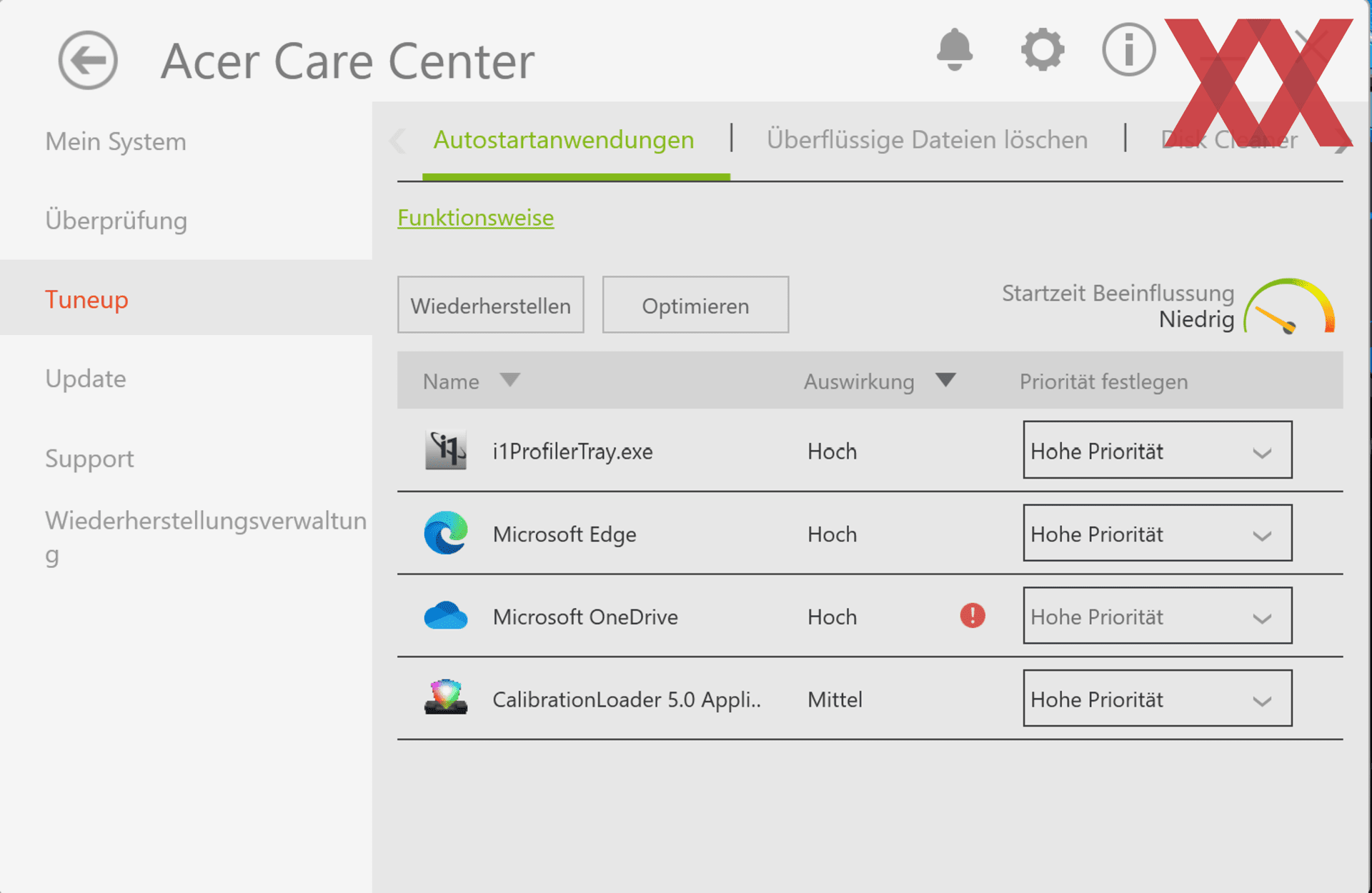Viewport: 1372px width, 893px height.
Task: Click the Microsoft OneDrive cloud icon
Action: [x=446, y=615]
